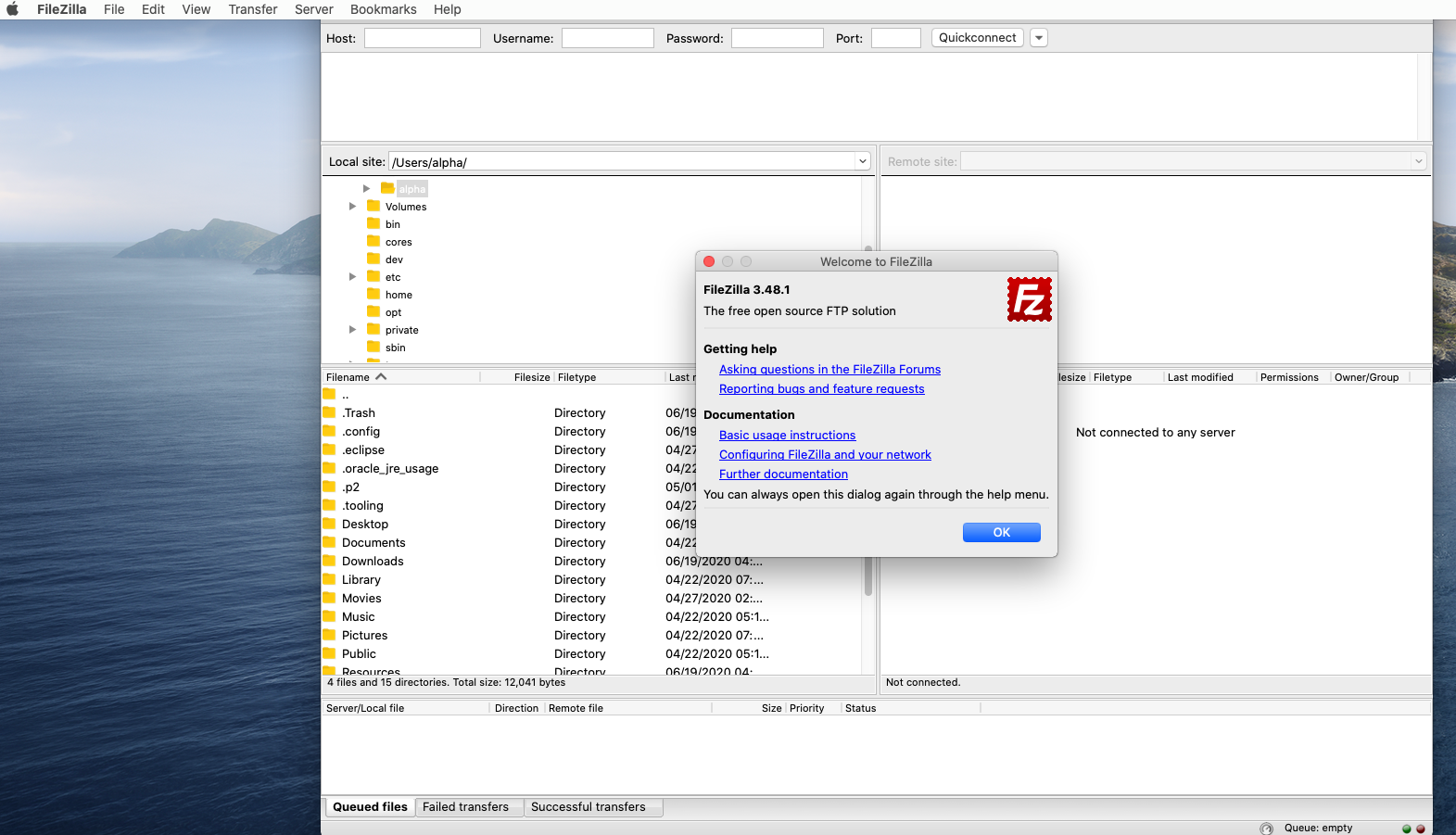Viewport: 1456px width, 835px height.
Task: Open Asking questions in the FileZilla Forums link
Action: click(829, 369)
